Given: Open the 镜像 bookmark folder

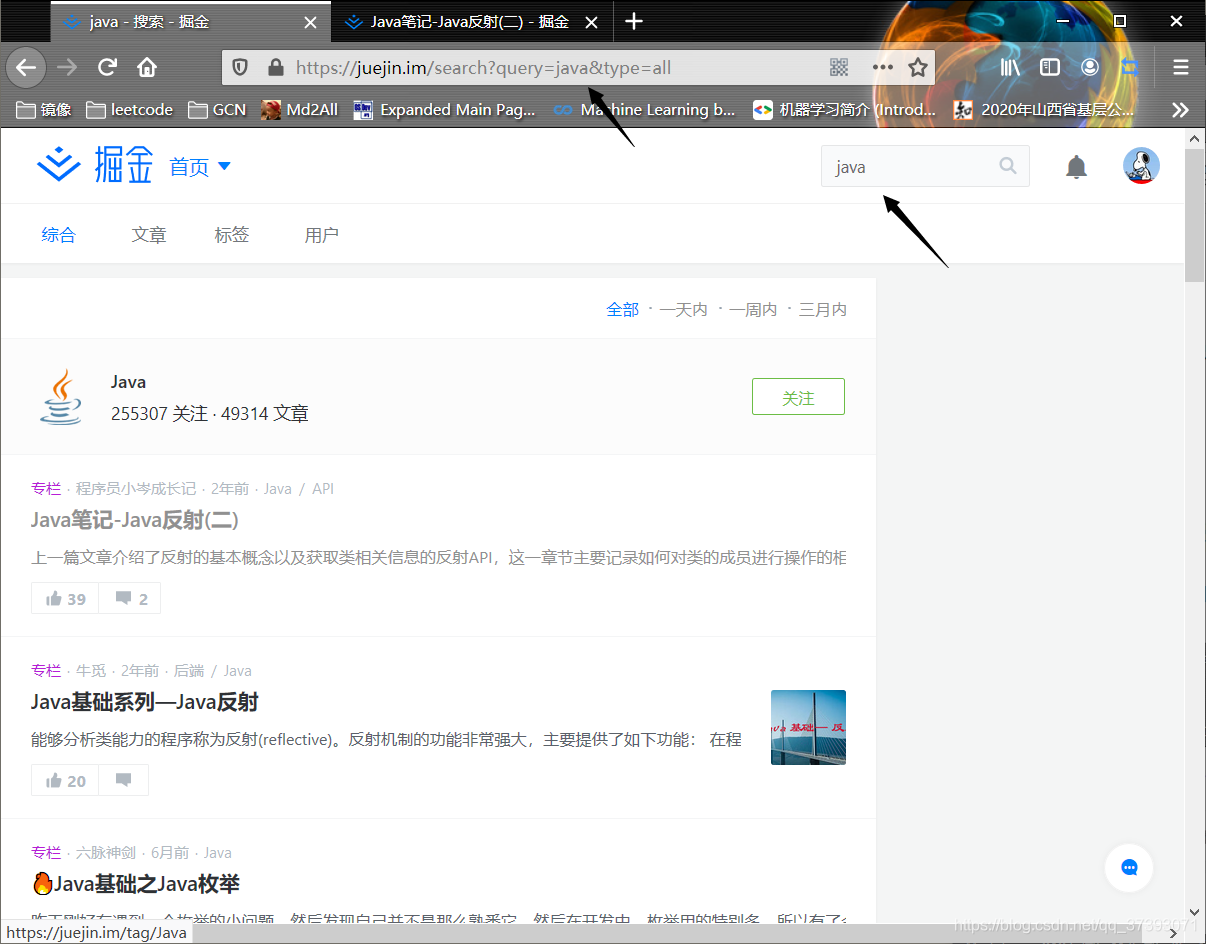Looking at the screenshot, I should 44,110.
